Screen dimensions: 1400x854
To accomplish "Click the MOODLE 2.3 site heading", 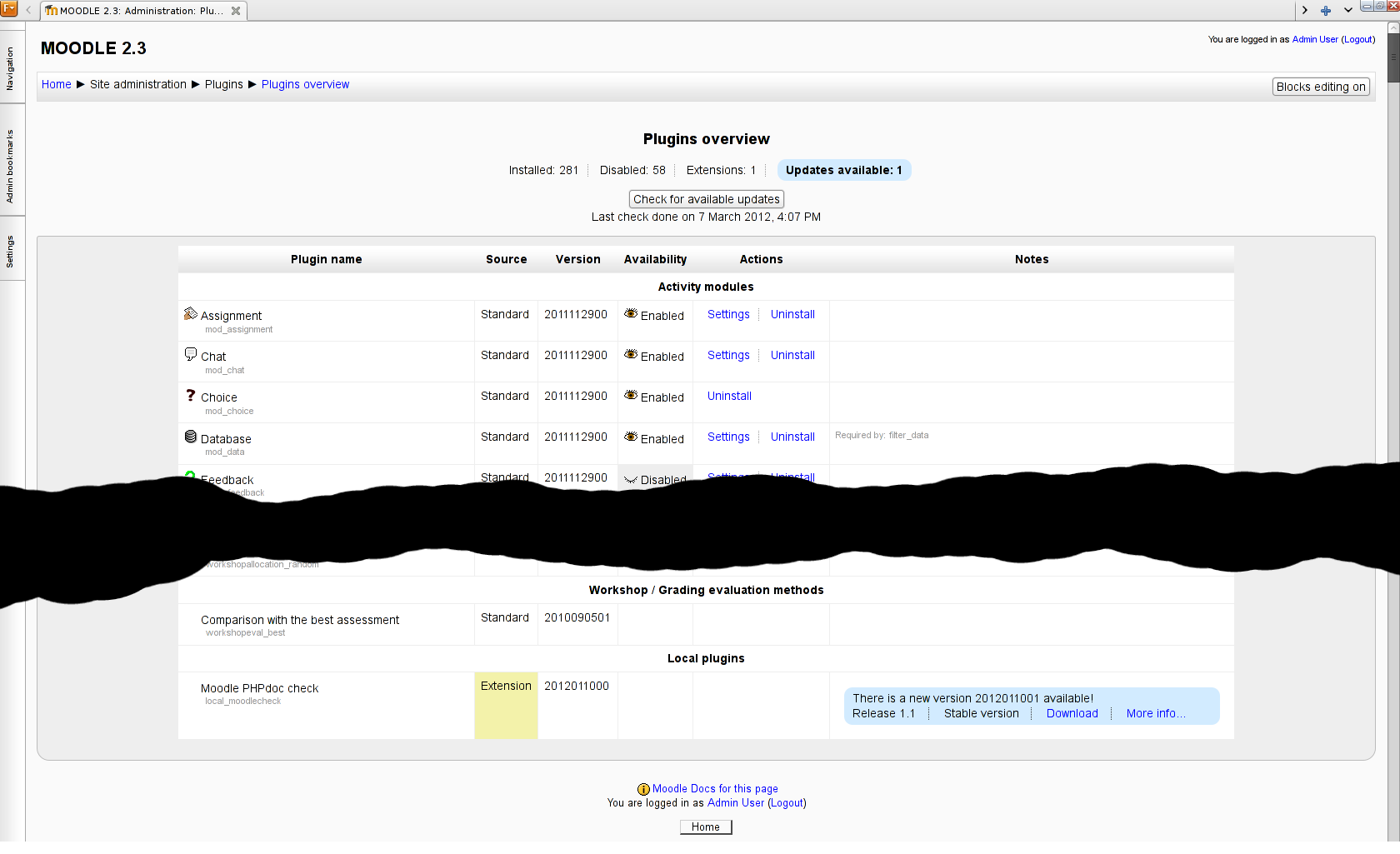I will [x=93, y=48].
